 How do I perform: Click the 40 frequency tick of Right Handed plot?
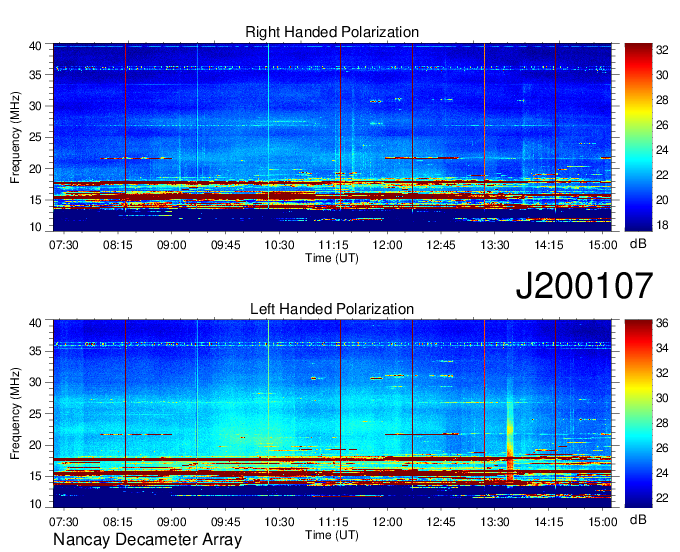(35, 46)
